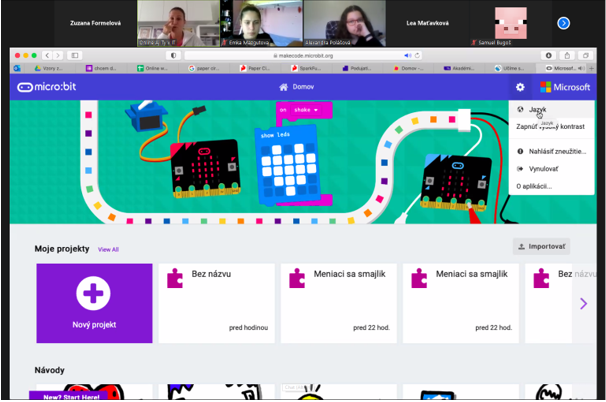Click Safari forward button
The image size is (606, 402).
58,56
